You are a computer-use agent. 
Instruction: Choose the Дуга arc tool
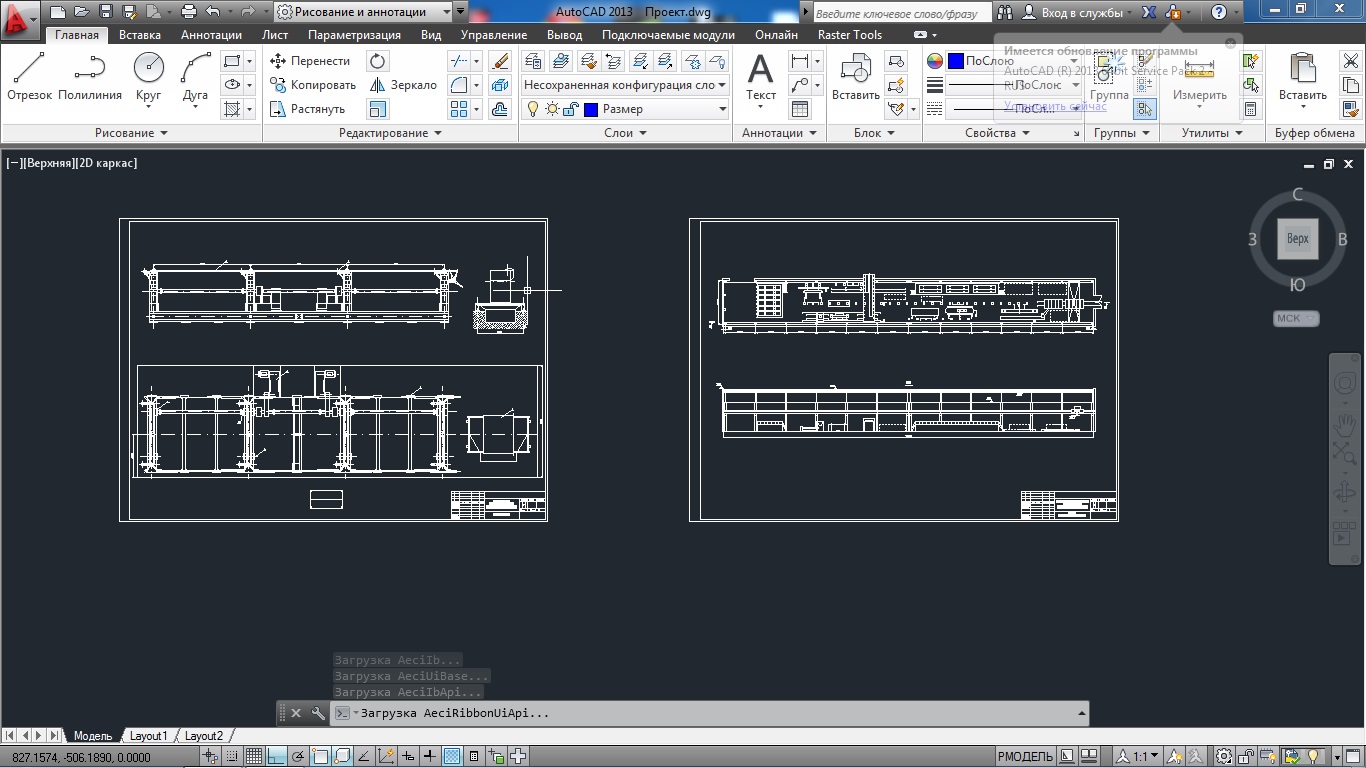pos(195,78)
